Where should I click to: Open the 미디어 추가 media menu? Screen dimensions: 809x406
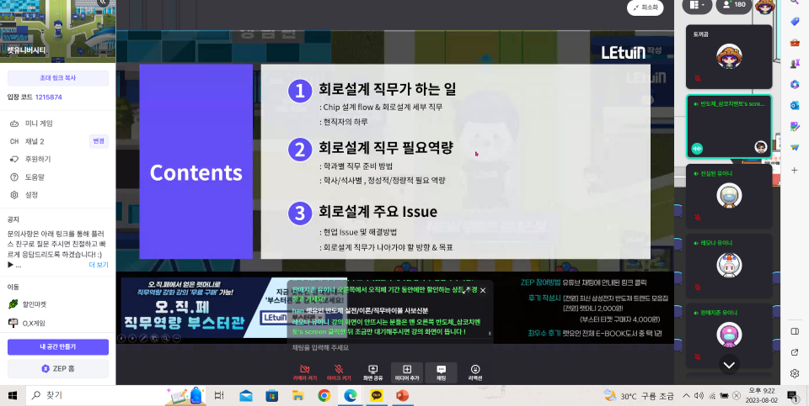pyautogui.click(x=407, y=372)
